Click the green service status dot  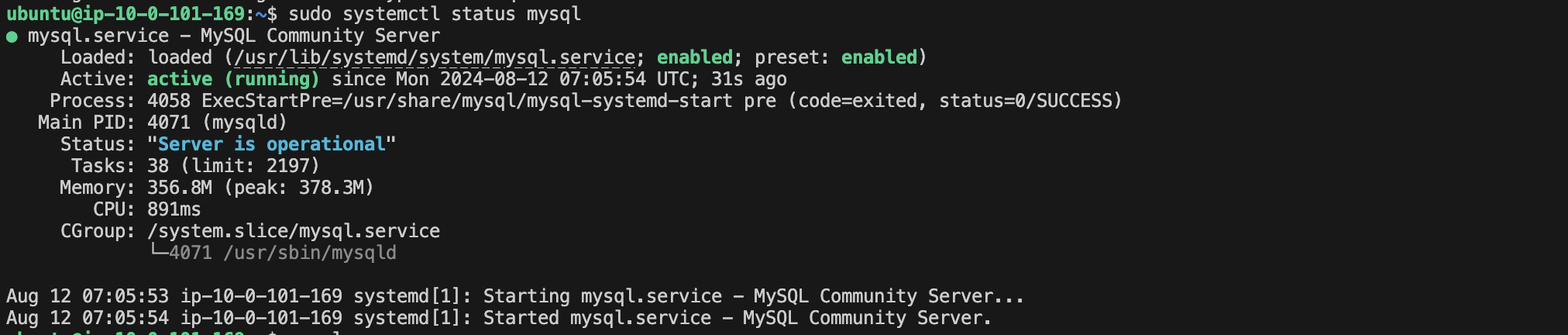point(12,36)
